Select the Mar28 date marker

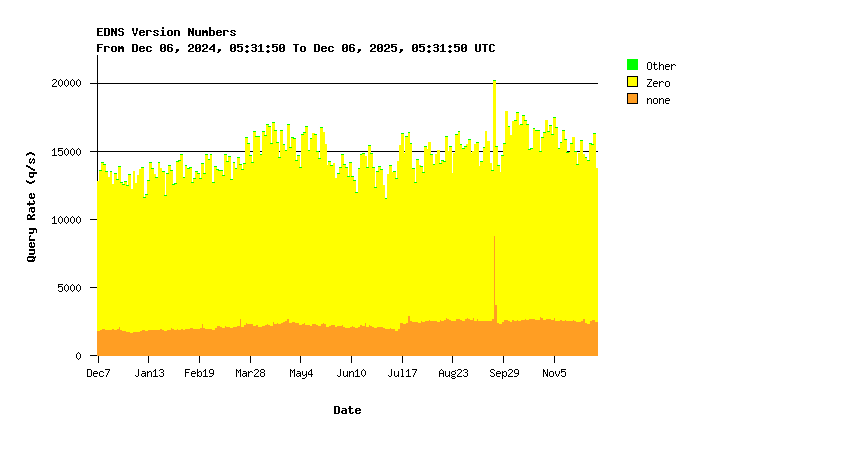[250, 373]
